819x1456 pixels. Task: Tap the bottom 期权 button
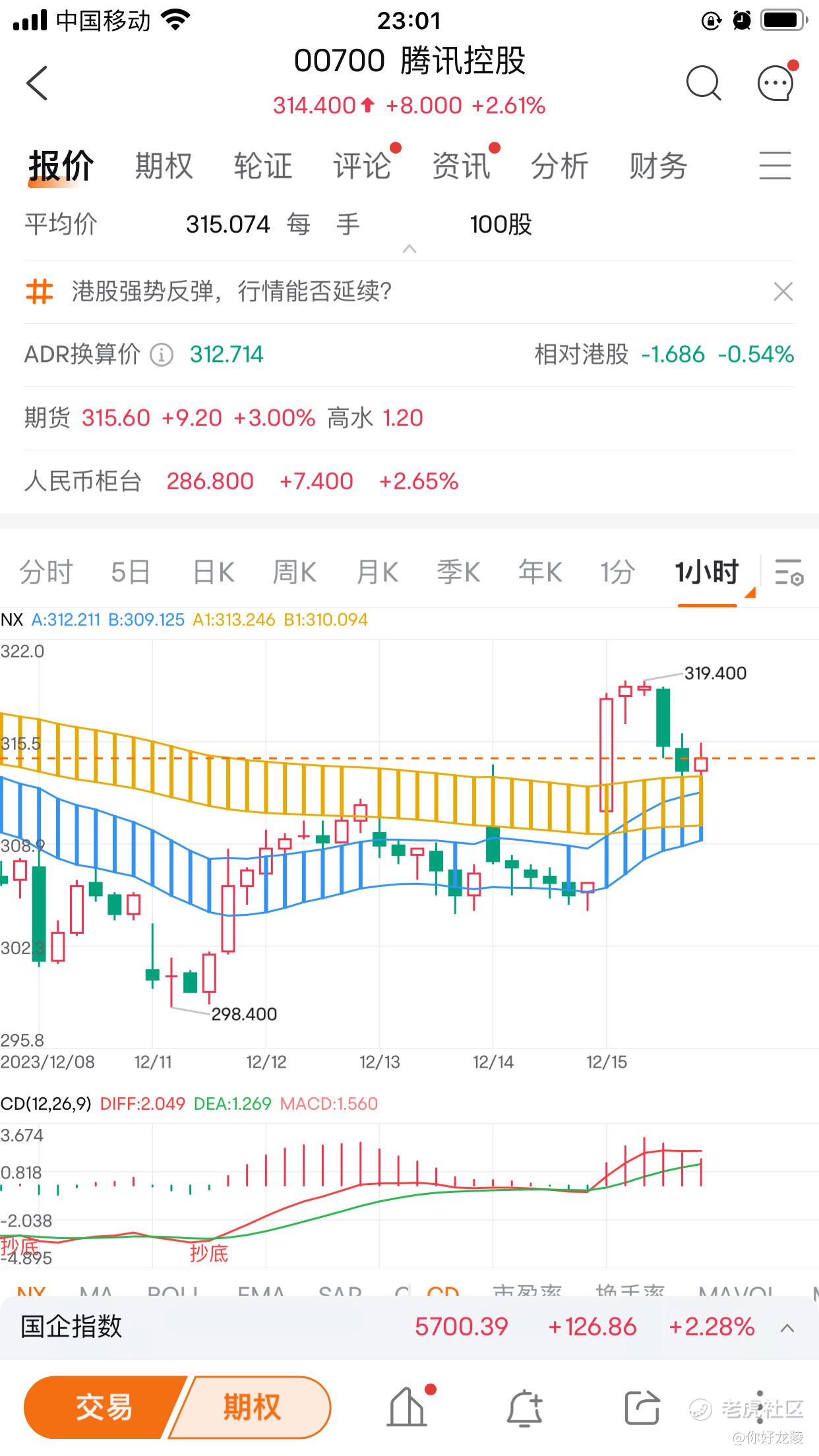tap(251, 1407)
